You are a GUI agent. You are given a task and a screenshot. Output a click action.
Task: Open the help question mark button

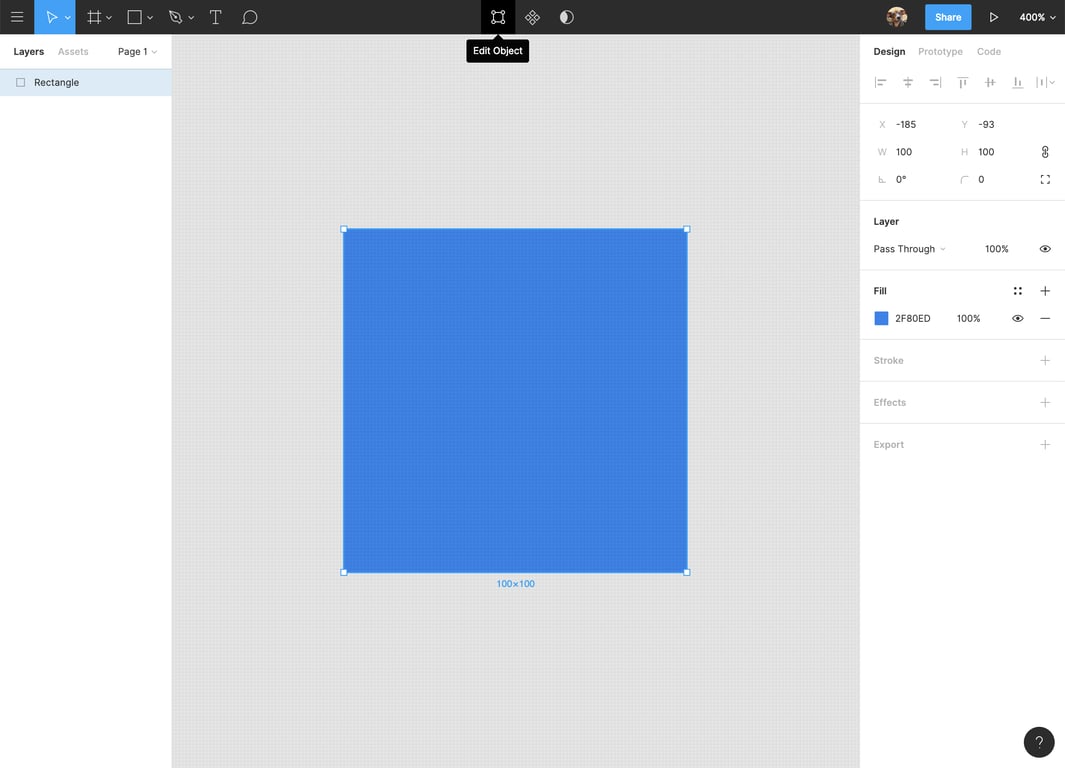tap(1039, 742)
